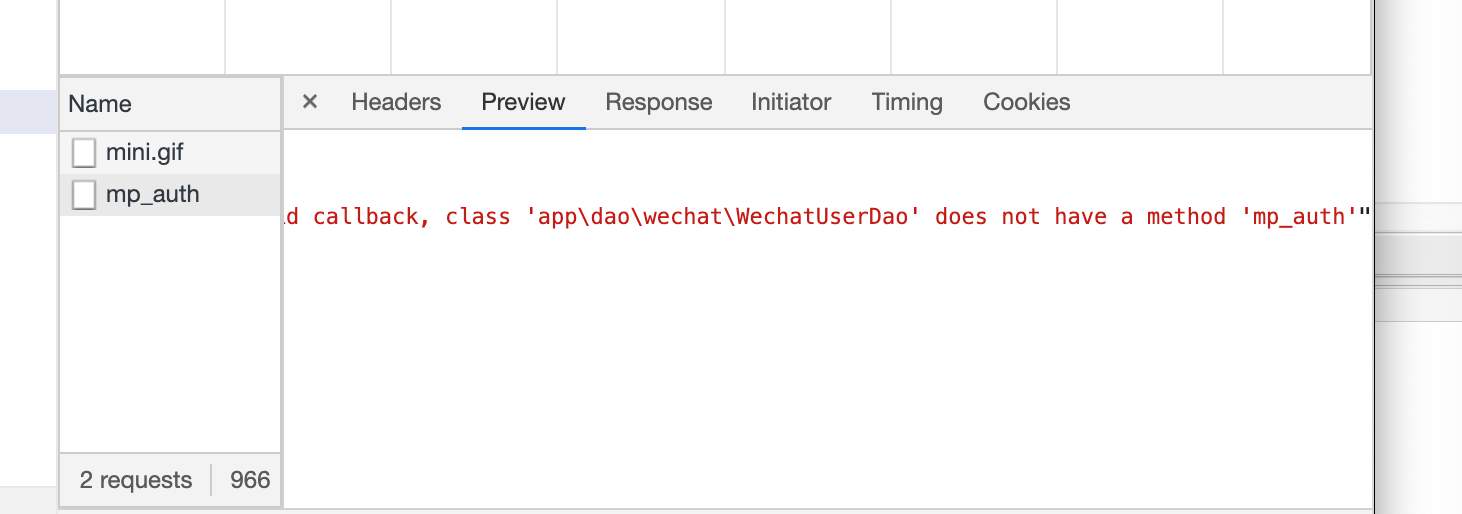The image size is (1462, 514).
Task: Click 'WechatUserDao' in the red error message
Action: pyautogui.click(x=827, y=216)
